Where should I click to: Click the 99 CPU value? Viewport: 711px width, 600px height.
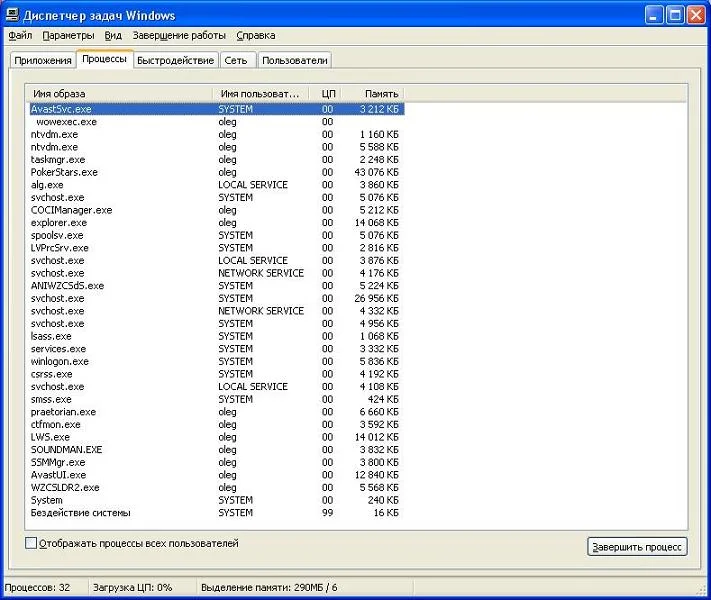327,513
